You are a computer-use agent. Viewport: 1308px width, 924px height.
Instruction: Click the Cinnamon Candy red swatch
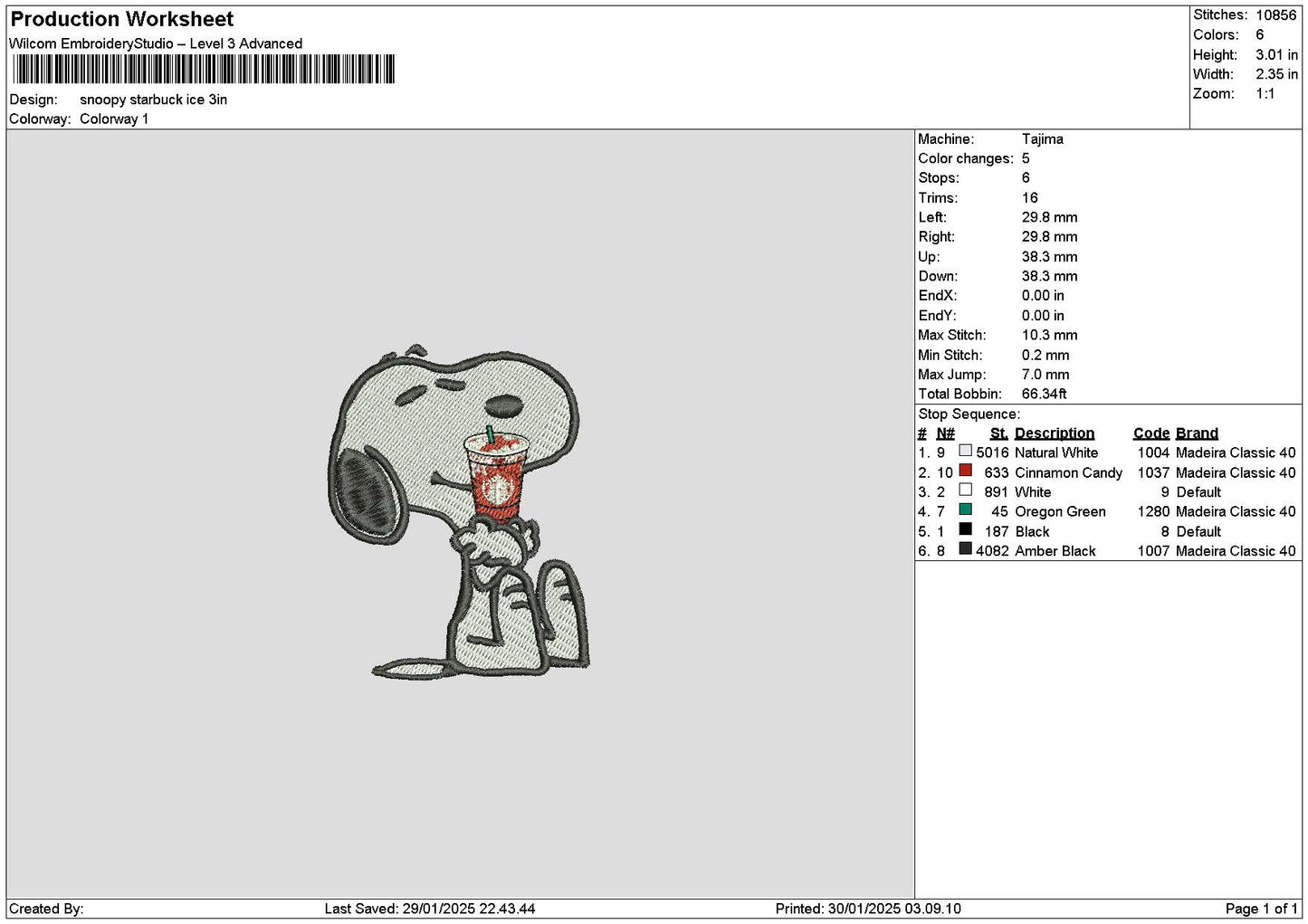point(966,471)
